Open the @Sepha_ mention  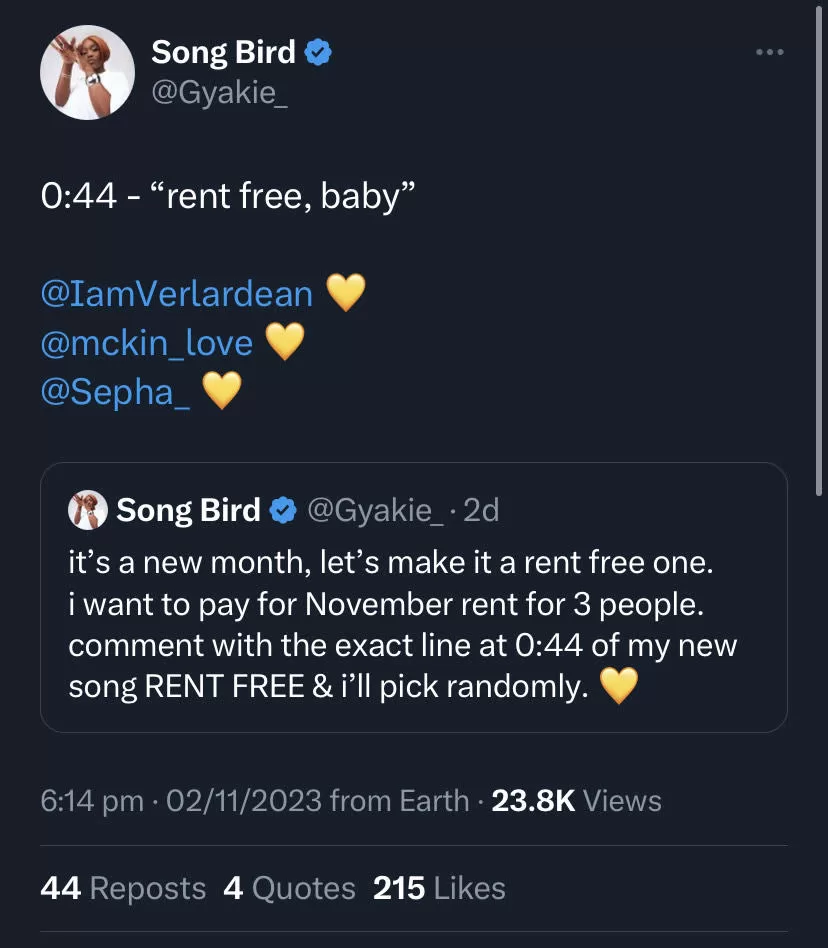(116, 391)
